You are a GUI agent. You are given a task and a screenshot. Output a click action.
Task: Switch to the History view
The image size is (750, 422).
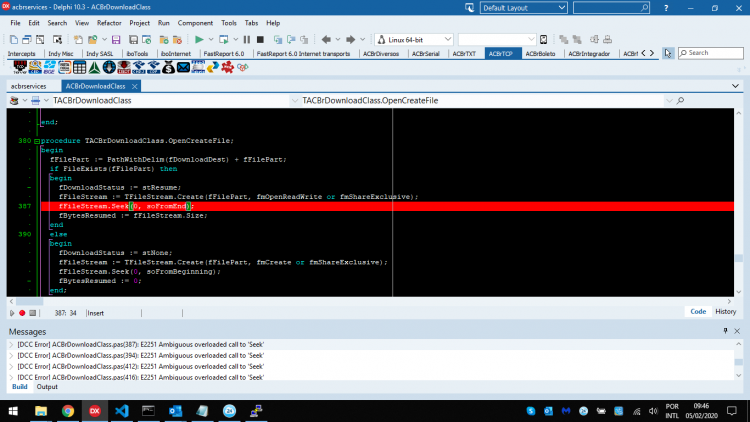725,311
